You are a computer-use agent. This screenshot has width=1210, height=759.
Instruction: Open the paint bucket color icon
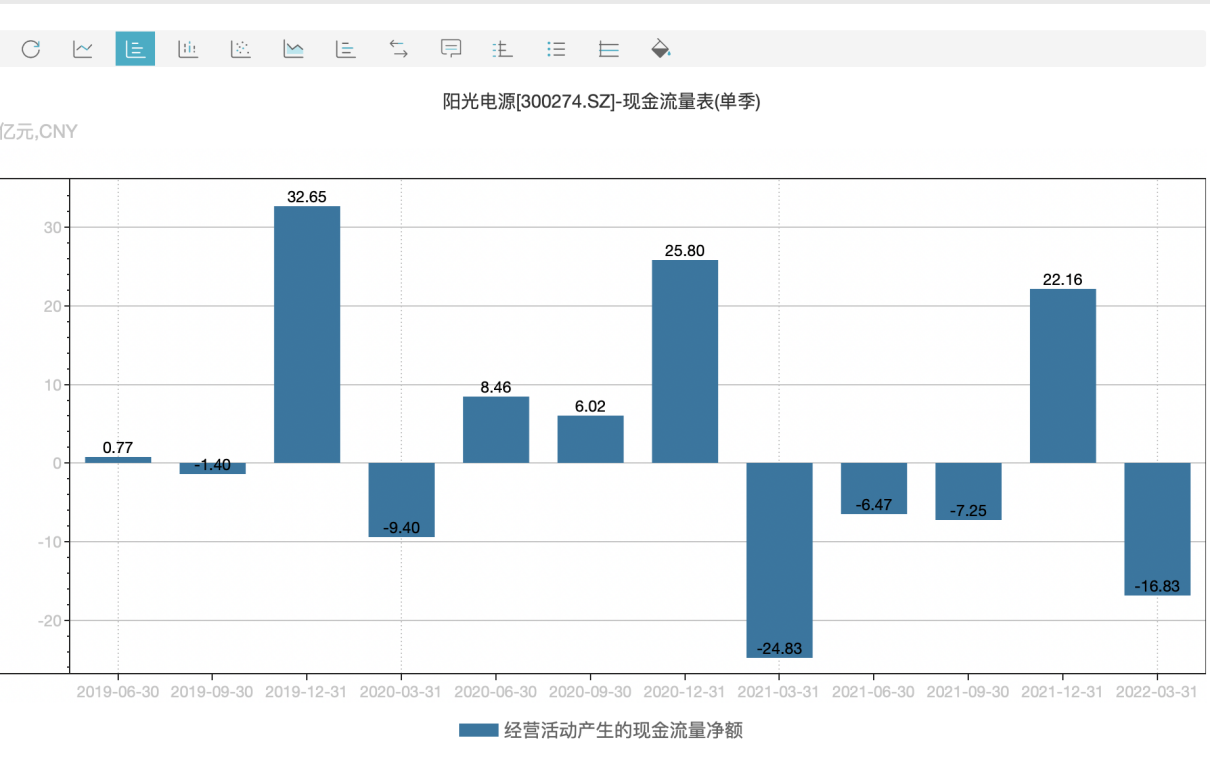pos(661,48)
